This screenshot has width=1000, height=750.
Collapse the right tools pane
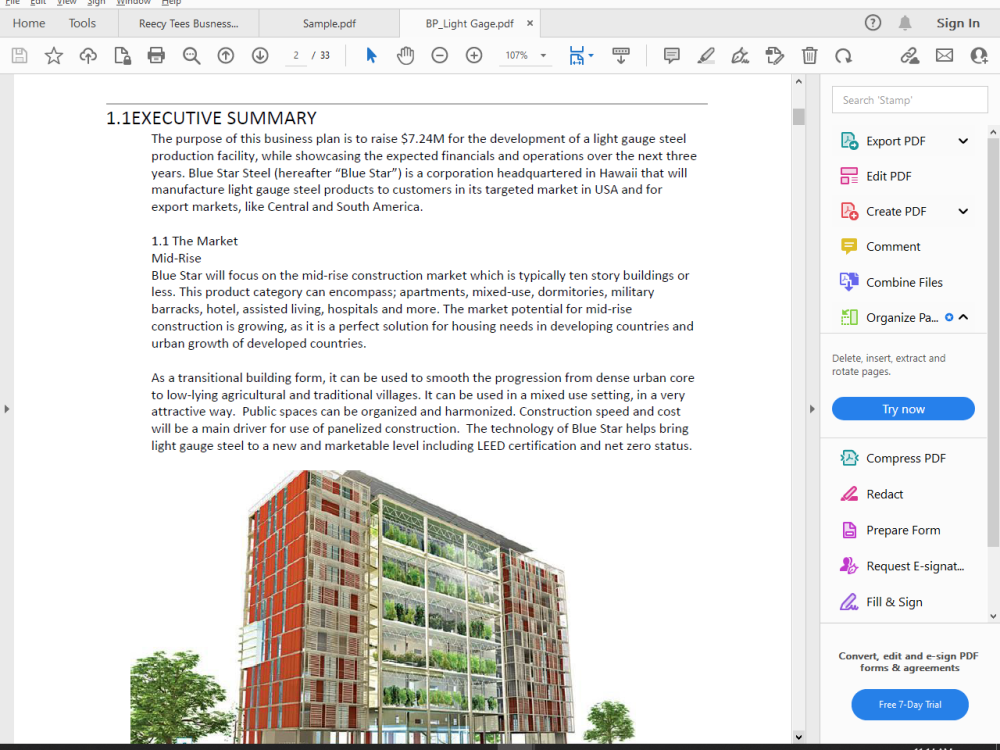click(x=812, y=409)
